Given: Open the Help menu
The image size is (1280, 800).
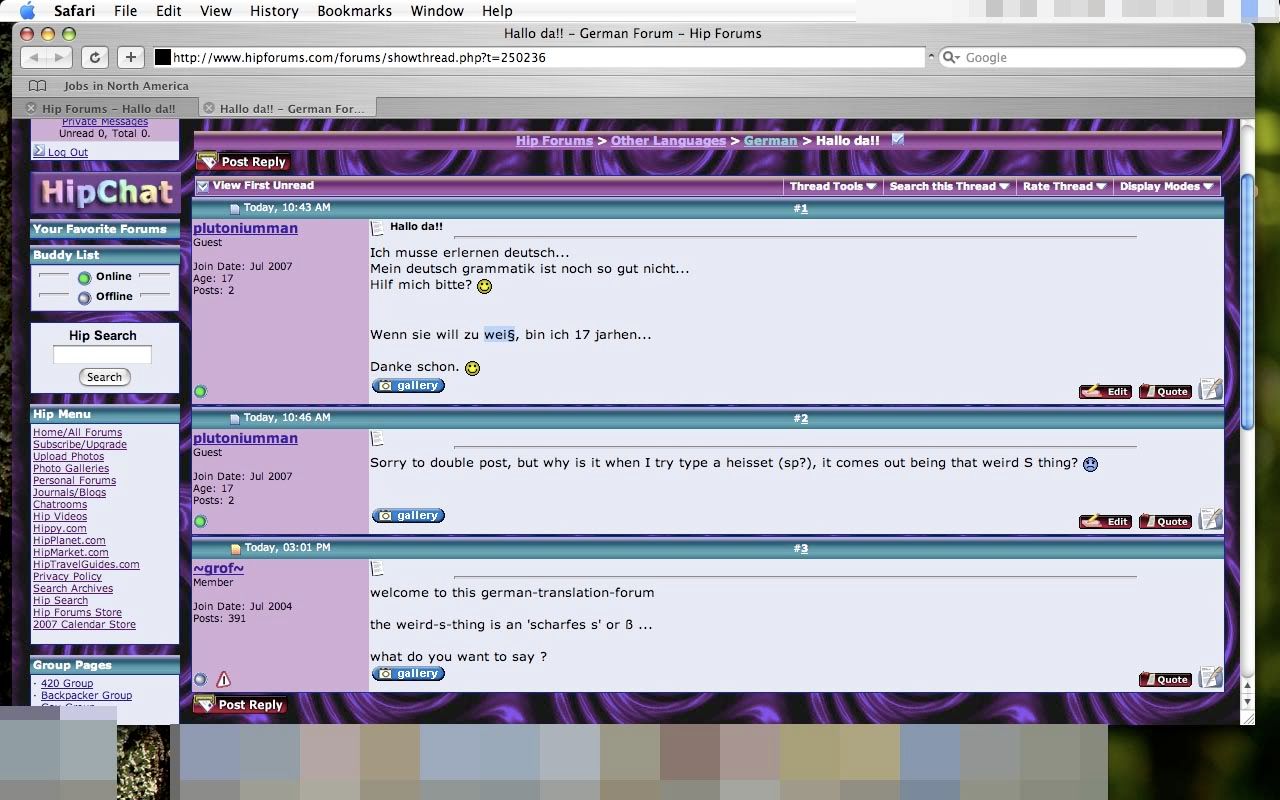Looking at the screenshot, I should (x=497, y=11).
